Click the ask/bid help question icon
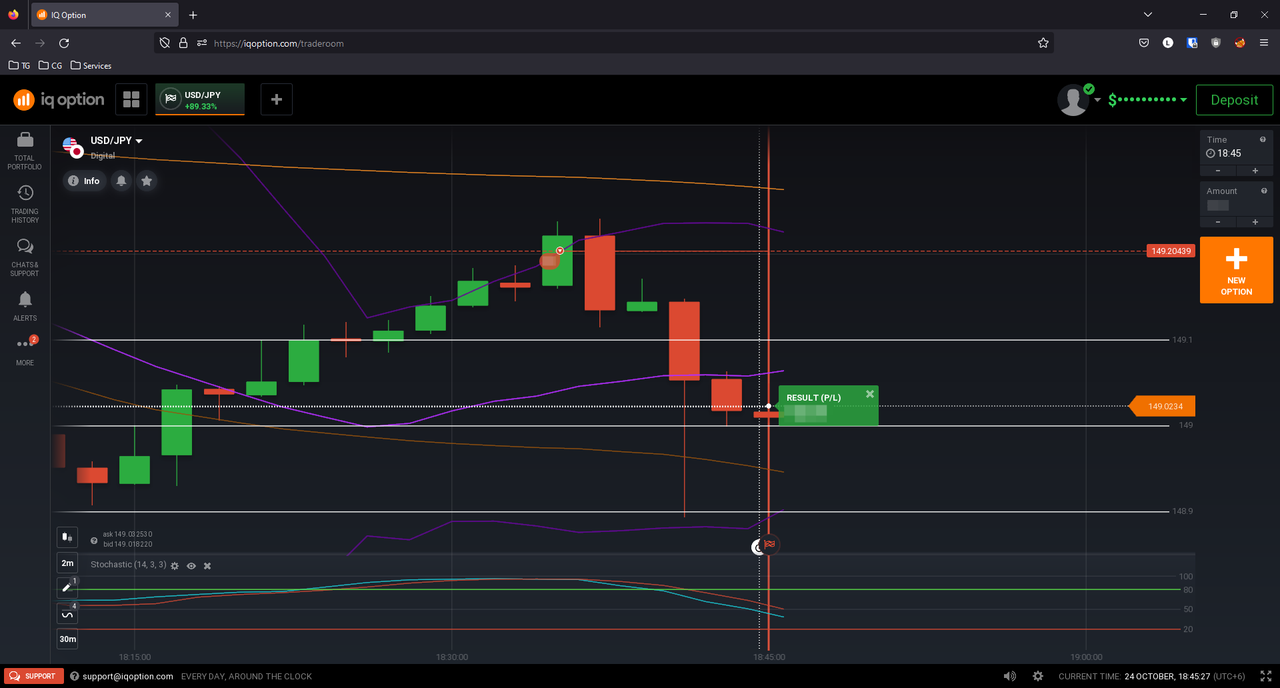The width and height of the screenshot is (1280, 688). 94,540
